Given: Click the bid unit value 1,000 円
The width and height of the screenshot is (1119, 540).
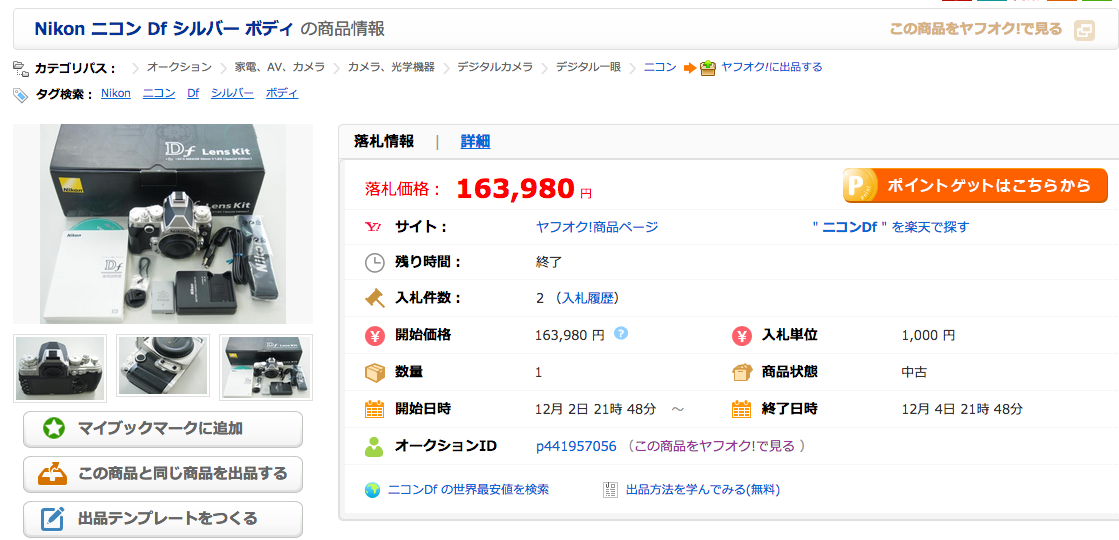Looking at the screenshot, I should [928, 335].
